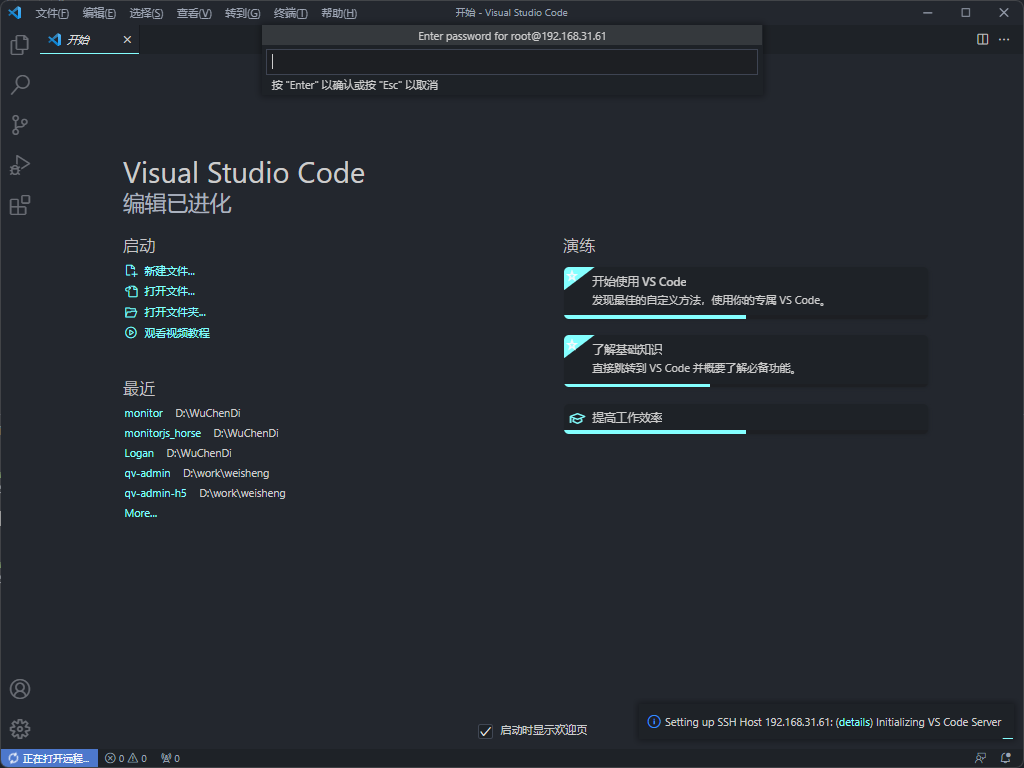
Task: Click the D:\WuChenDi path beside monitorjs_horse
Action: click(x=246, y=433)
